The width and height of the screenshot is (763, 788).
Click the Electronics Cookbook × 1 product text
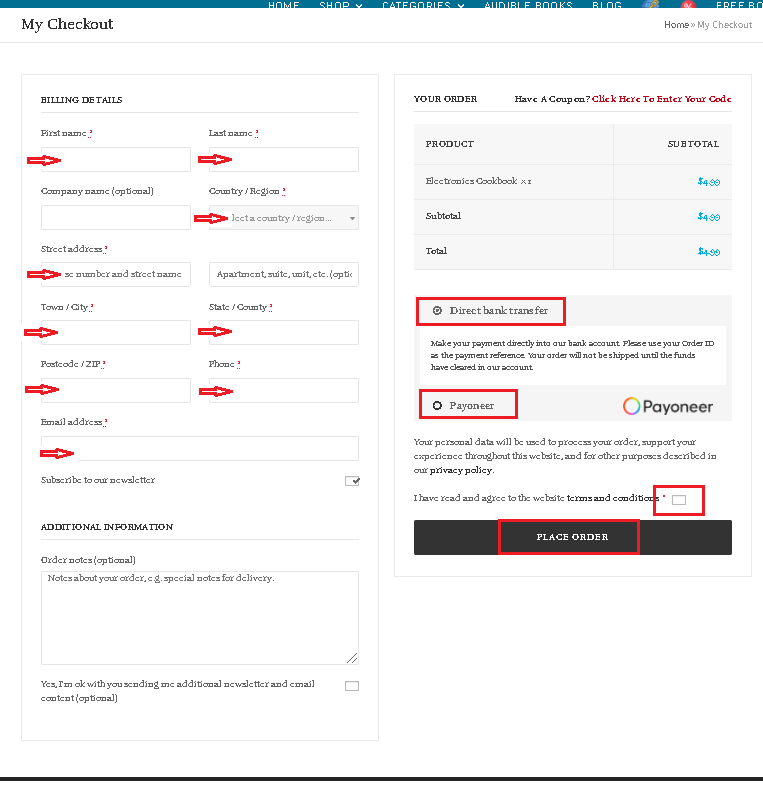479,181
